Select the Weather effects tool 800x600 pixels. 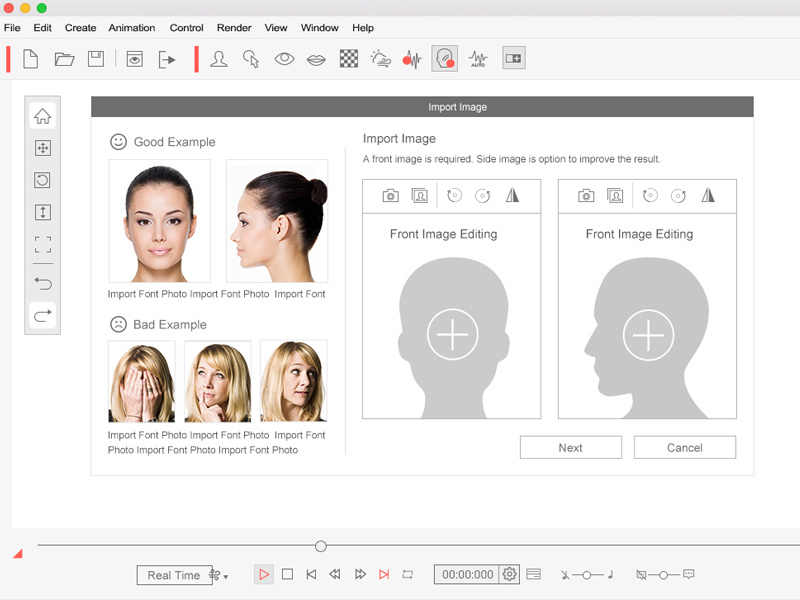(381, 58)
